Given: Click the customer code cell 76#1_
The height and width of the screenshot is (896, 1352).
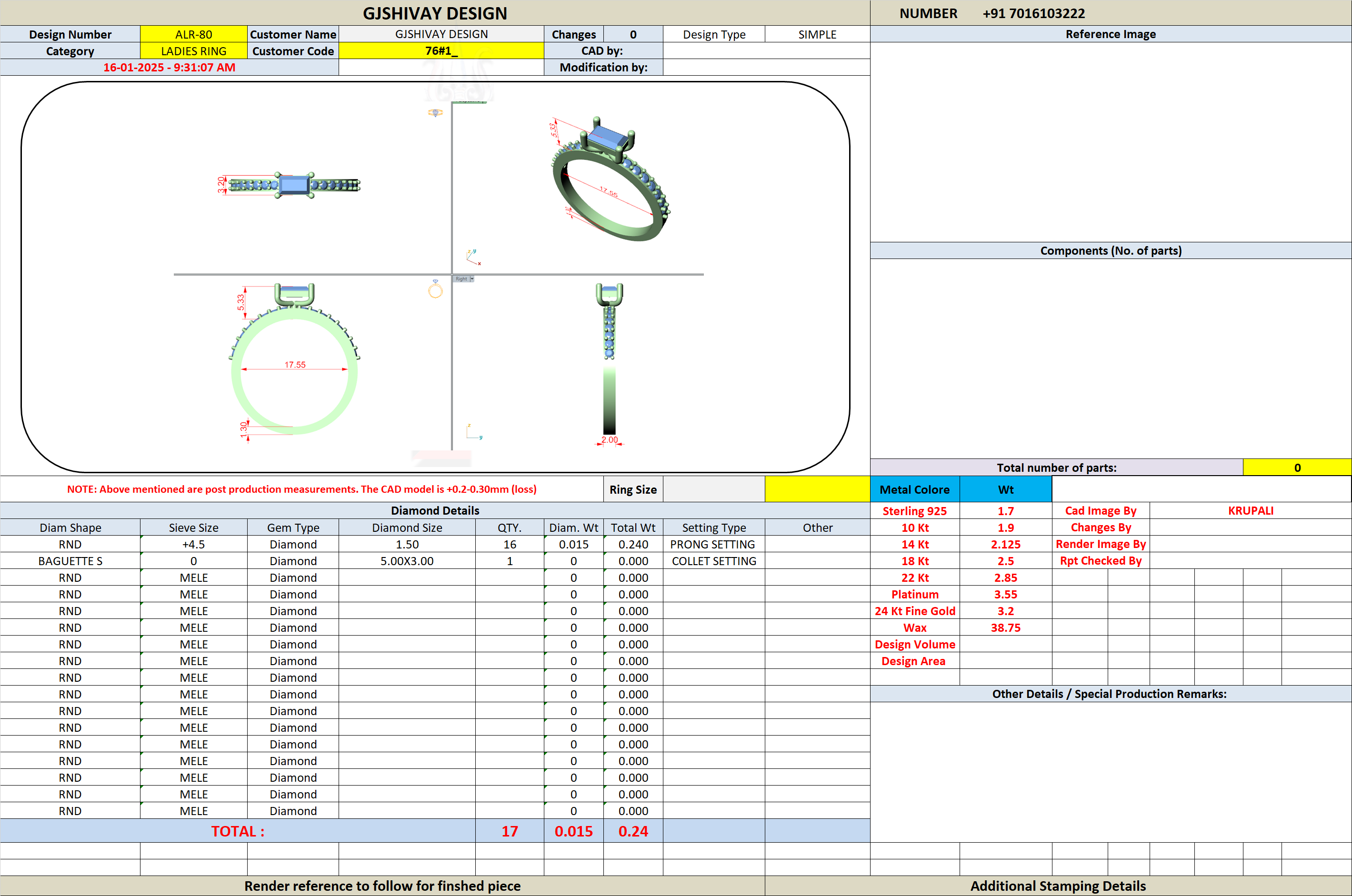Looking at the screenshot, I should click(441, 51).
